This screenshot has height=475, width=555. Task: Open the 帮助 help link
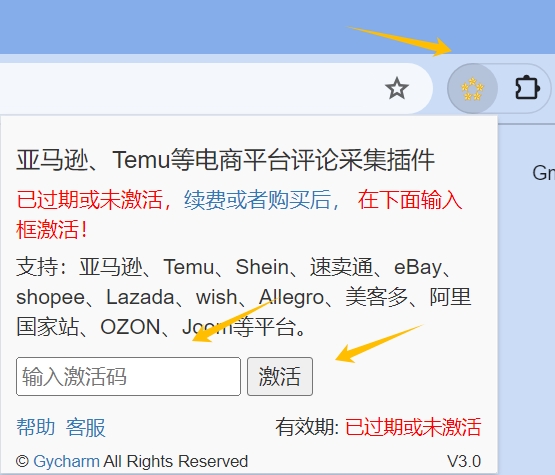click(x=36, y=427)
